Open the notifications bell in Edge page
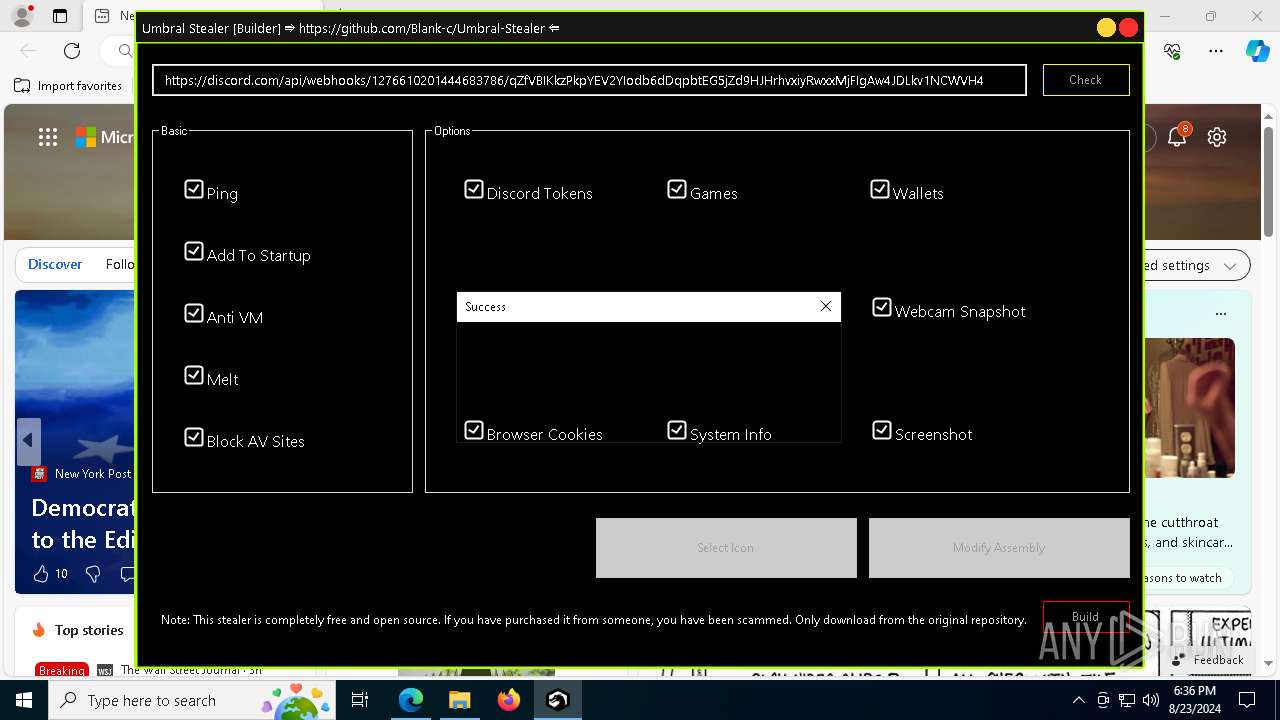1280x720 pixels. [x=1178, y=137]
